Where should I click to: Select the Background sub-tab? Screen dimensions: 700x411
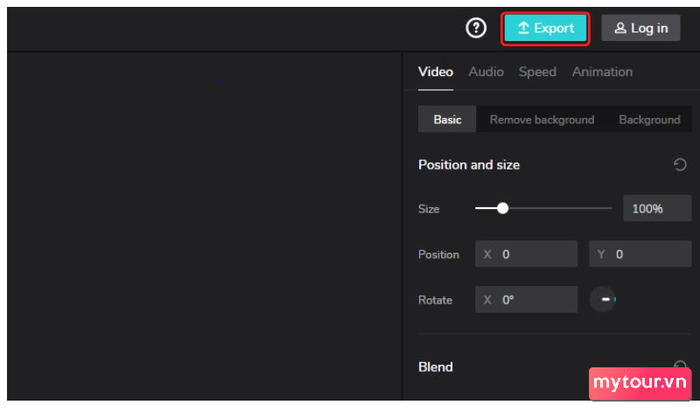[650, 120]
